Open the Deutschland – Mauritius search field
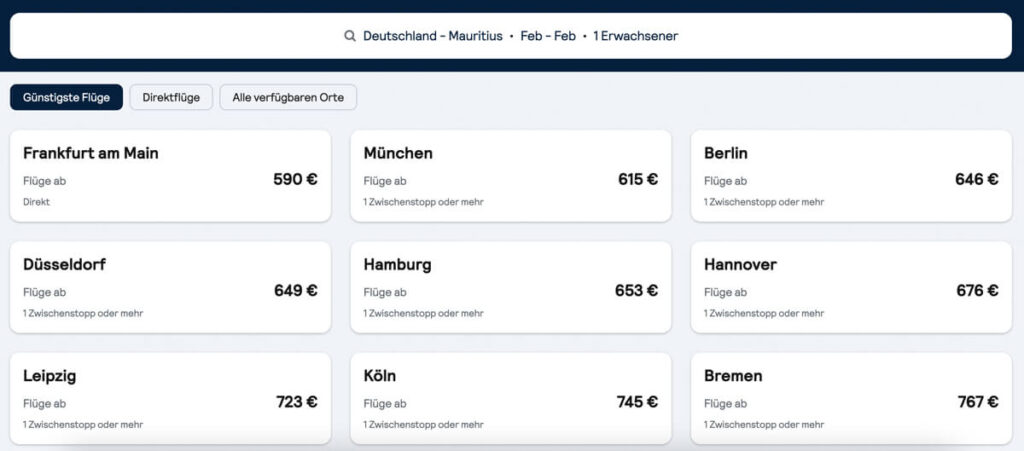The height and width of the screenshot is (451, 1024). click(511, 36)
